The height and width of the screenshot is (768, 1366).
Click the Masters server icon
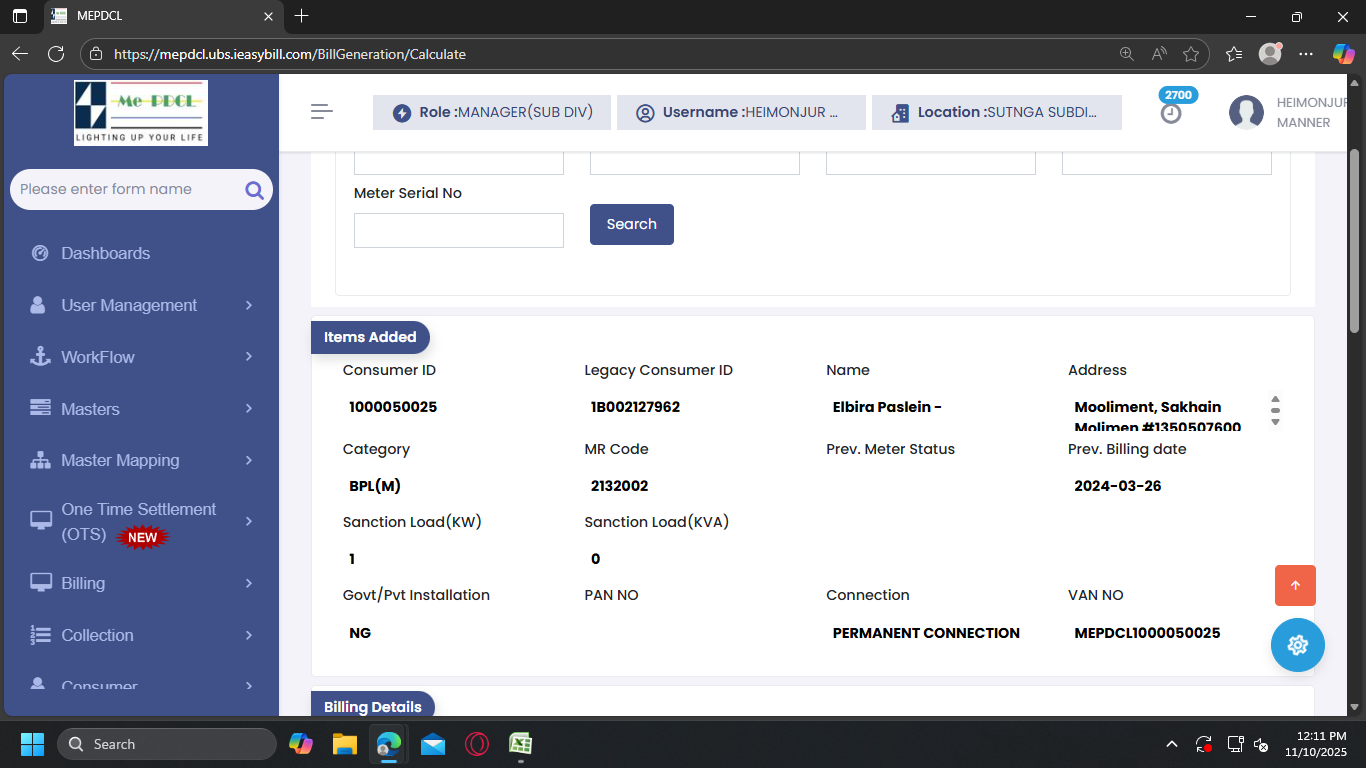(40, 408)
